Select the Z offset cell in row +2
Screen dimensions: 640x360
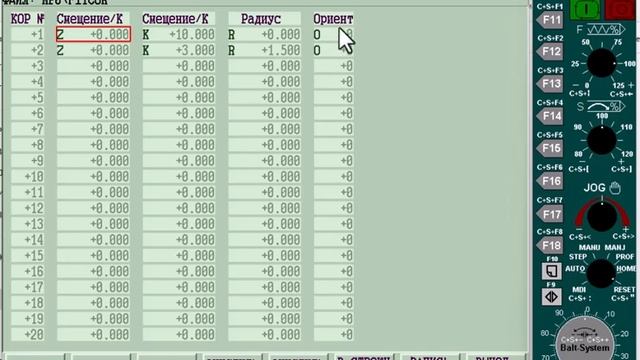click(x=93, y=50)
